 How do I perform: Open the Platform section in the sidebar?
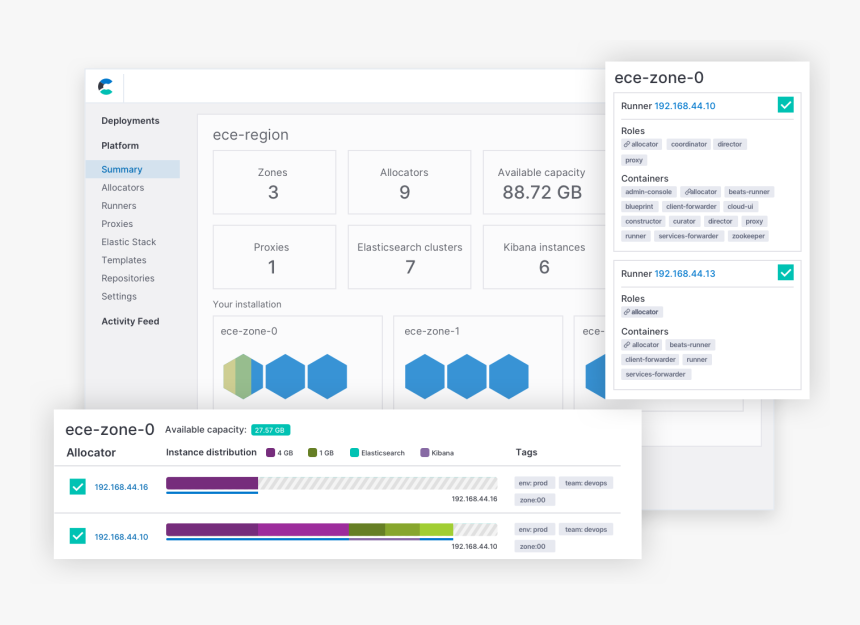(x=120, y=145)
